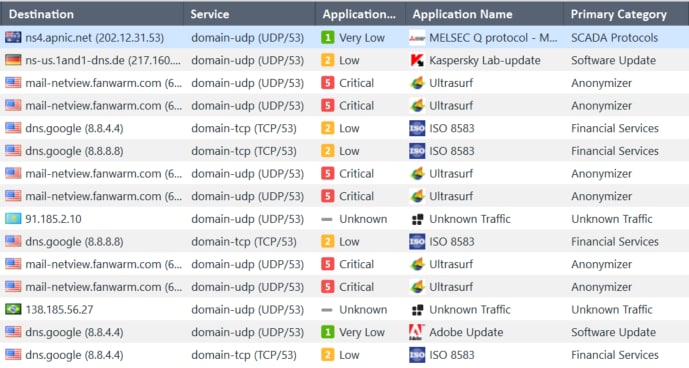Screen dimensions: 689x368
Task: Click the Unknown risk text in the 138.185.56.27 row
Action: coord(363,310)
